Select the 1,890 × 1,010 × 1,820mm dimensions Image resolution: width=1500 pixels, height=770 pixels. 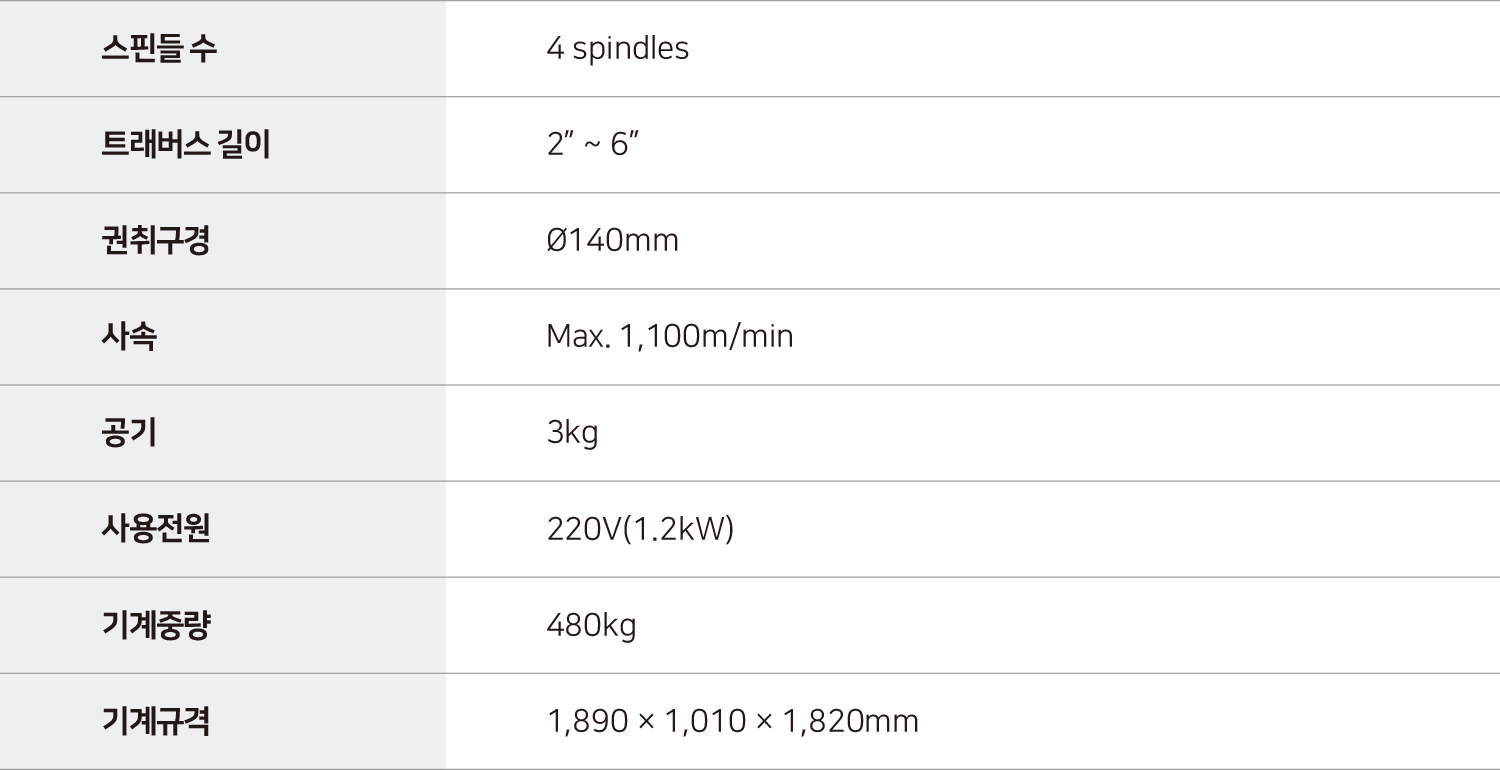pyautogui.click(x=733, y=721)
